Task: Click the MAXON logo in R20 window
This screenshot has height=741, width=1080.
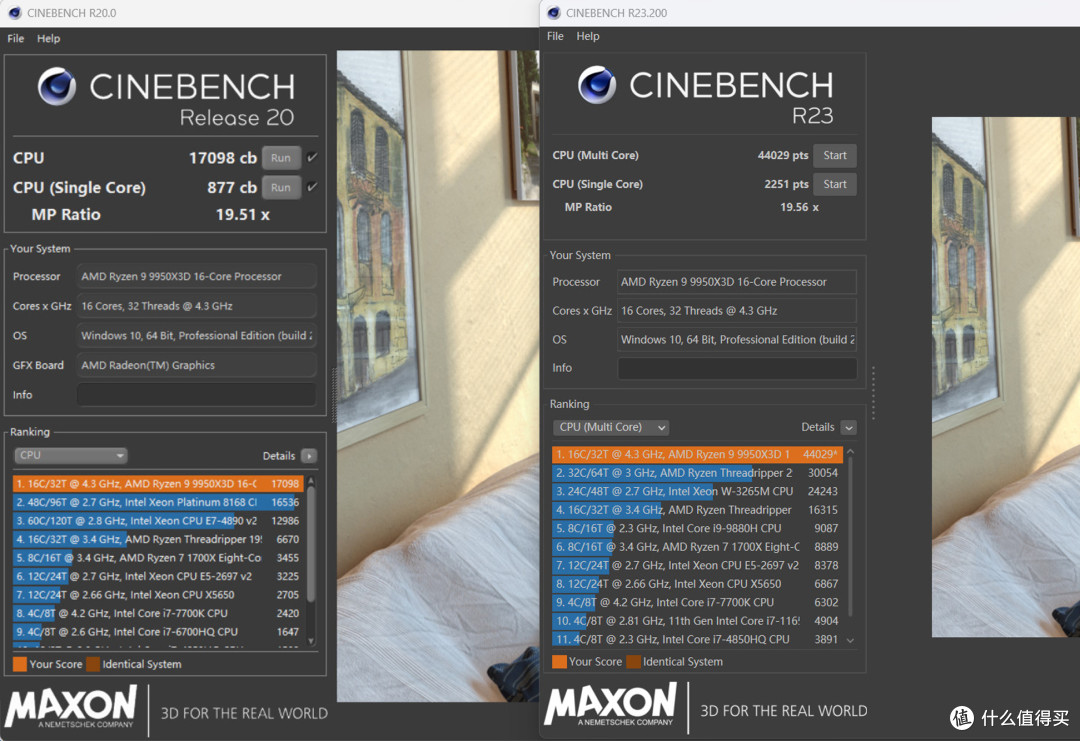Action: [72, 706]
